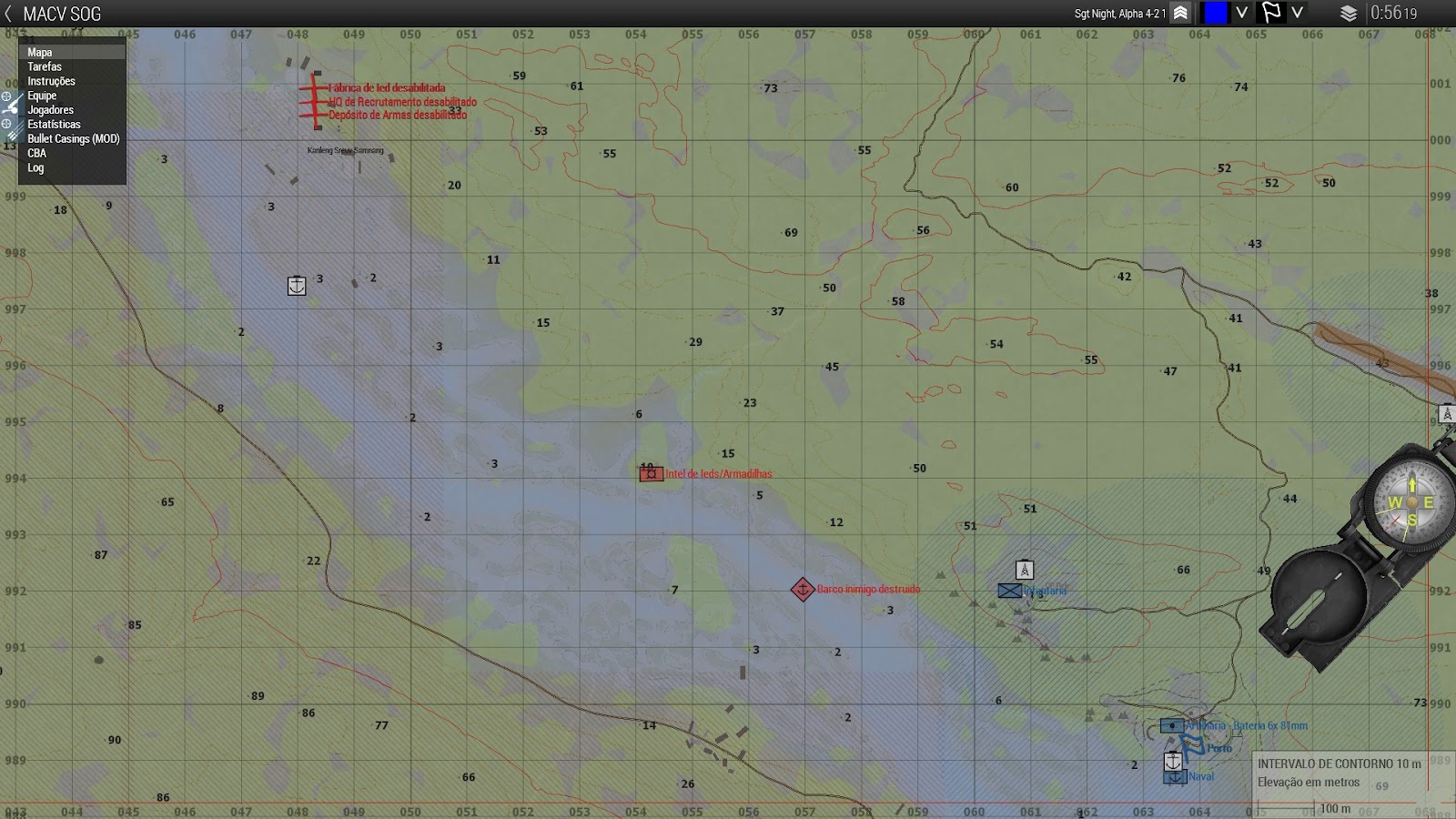Click the Kanleng Sreay Samnang town label
1456x819 pixels.
tap(346, 150)
